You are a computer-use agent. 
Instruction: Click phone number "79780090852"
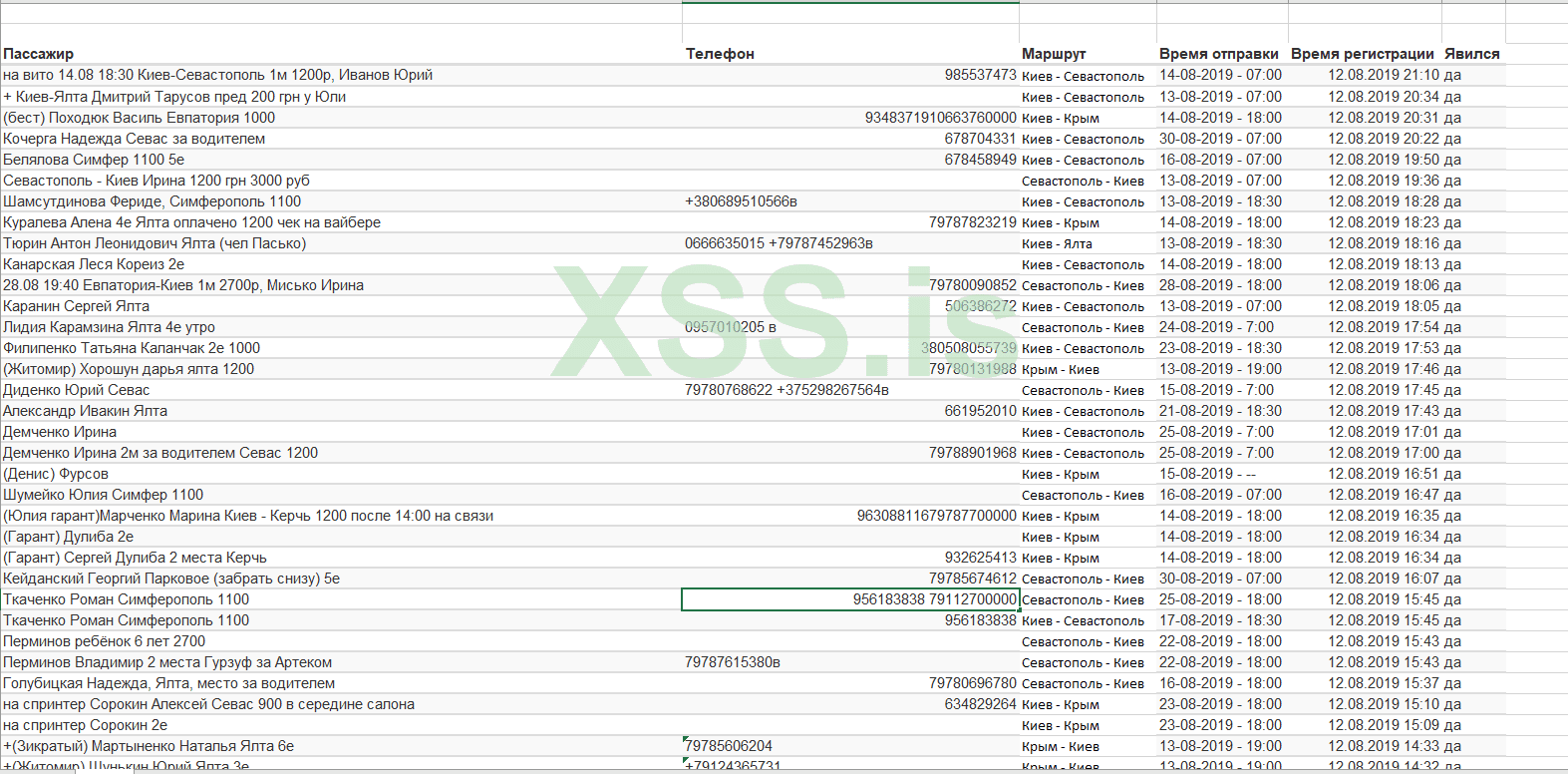click(x=973, y=285)
